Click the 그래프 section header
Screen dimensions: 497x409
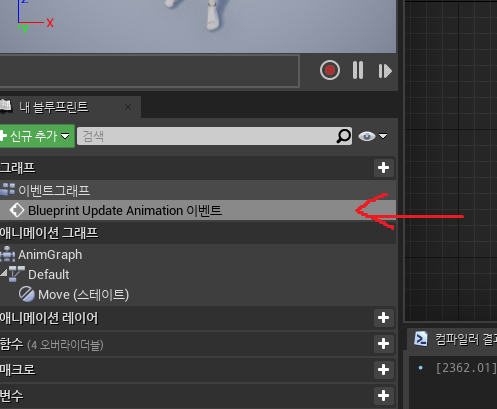[x=198, y=168]
